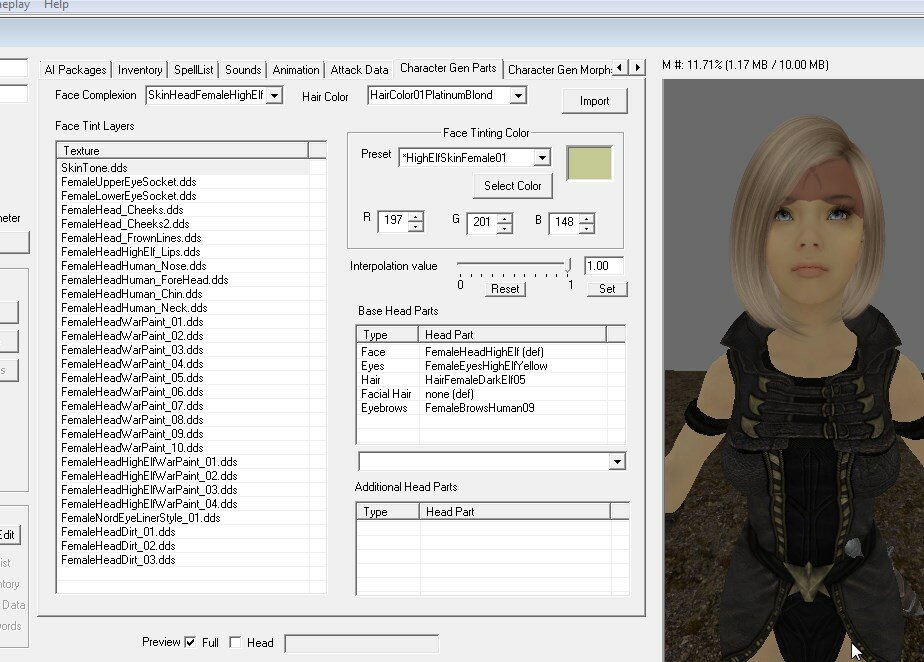Viewport: 924px width, 662px height.
Task: Select FemaleUpperEyeSocket.dds texture row
Action: 183,182
